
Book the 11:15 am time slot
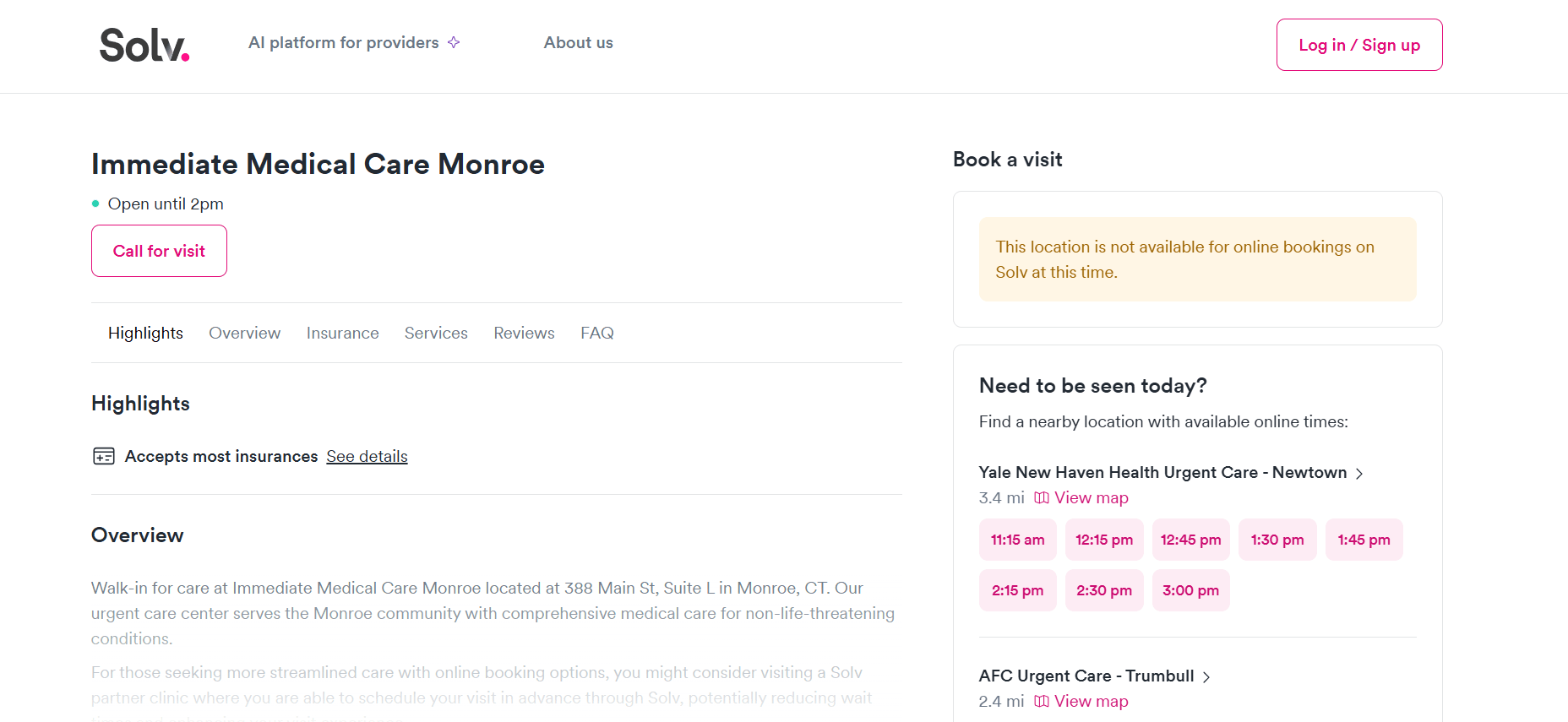point(1018,540)
